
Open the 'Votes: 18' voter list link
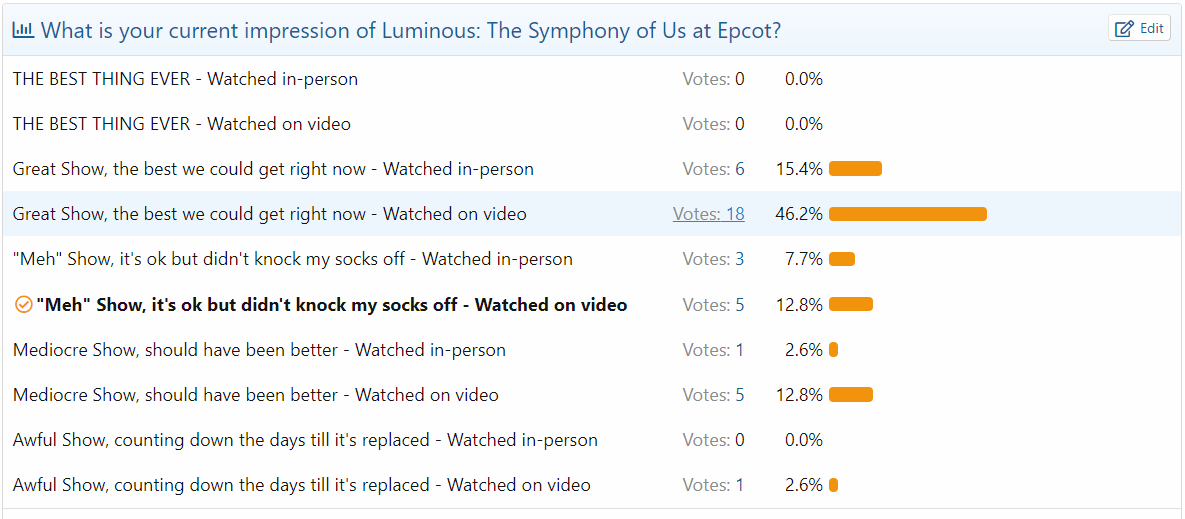[x=708, y=214]
